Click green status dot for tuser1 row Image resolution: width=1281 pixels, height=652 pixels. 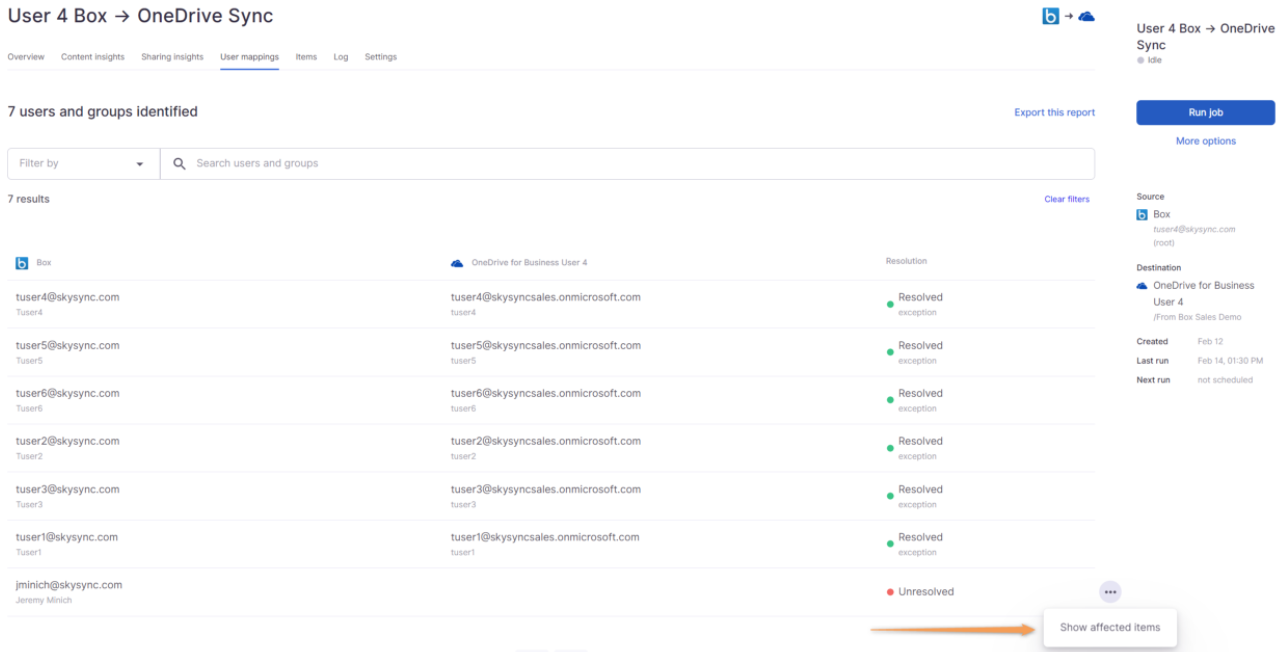point(890,544)
